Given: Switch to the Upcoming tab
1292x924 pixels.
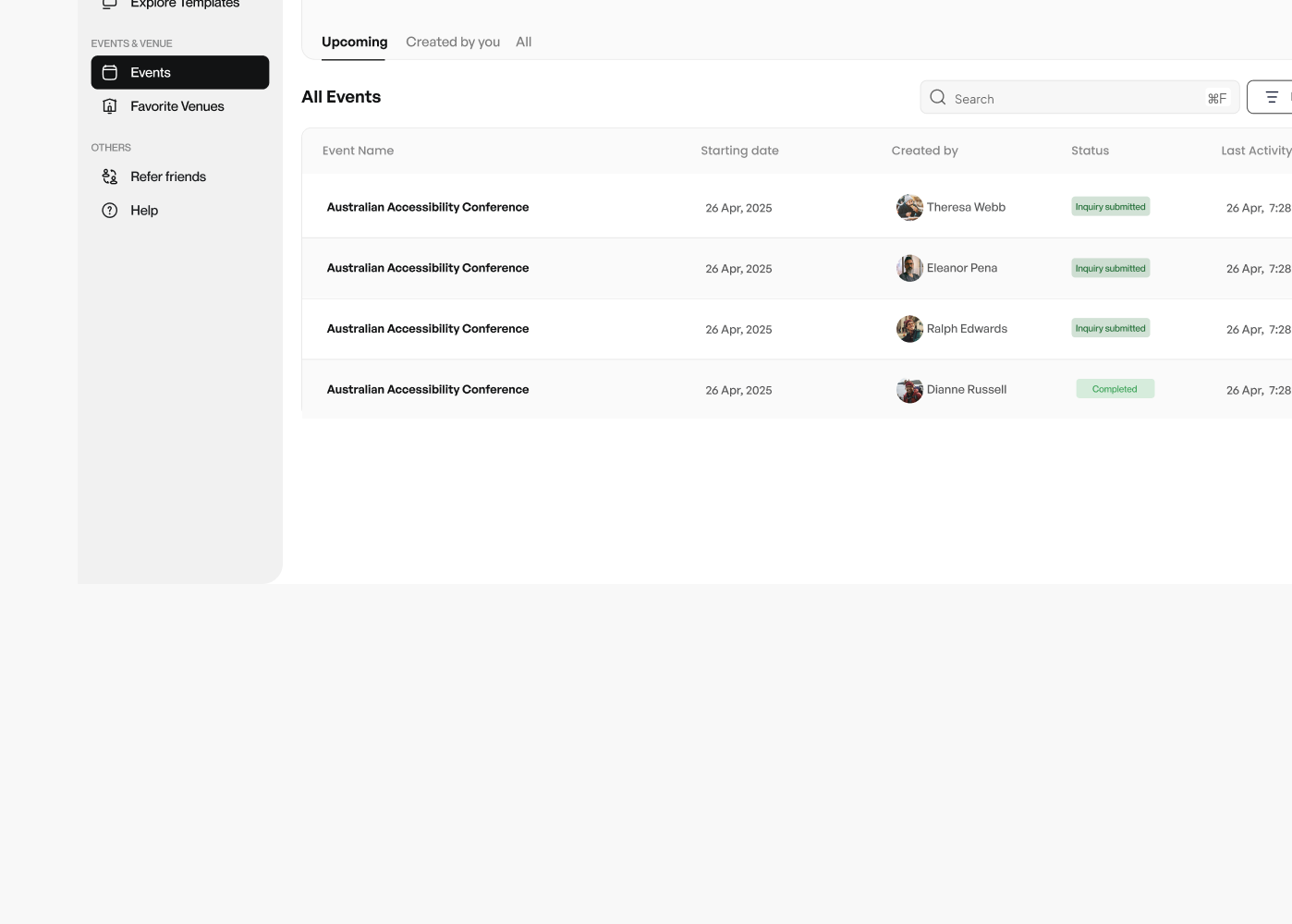Looking at the screenshot, I should click(x=354, y=42).
